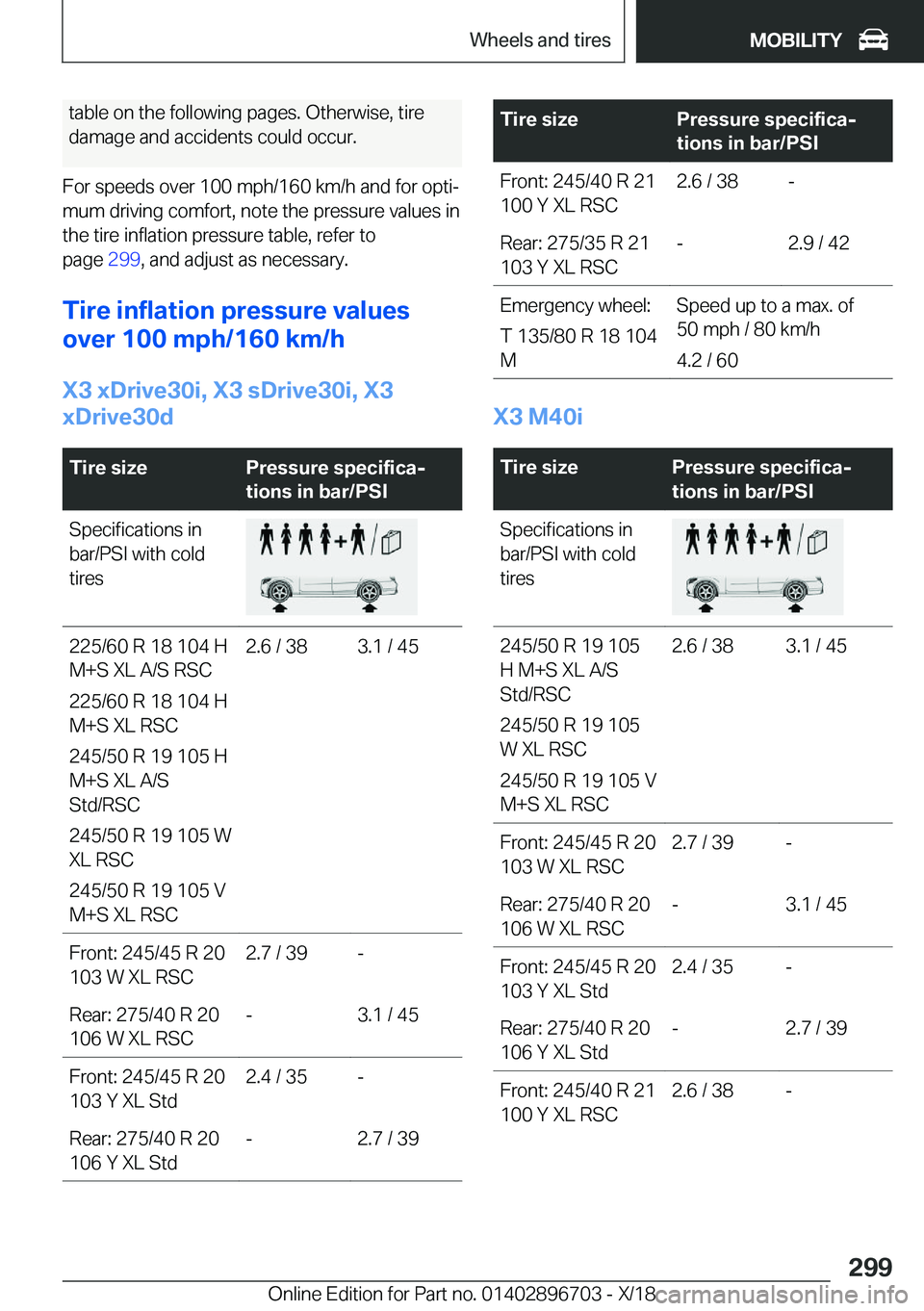This screenshot has height=1311, width=924.
Task: Click the page 299 link
Action: point(124,260)
